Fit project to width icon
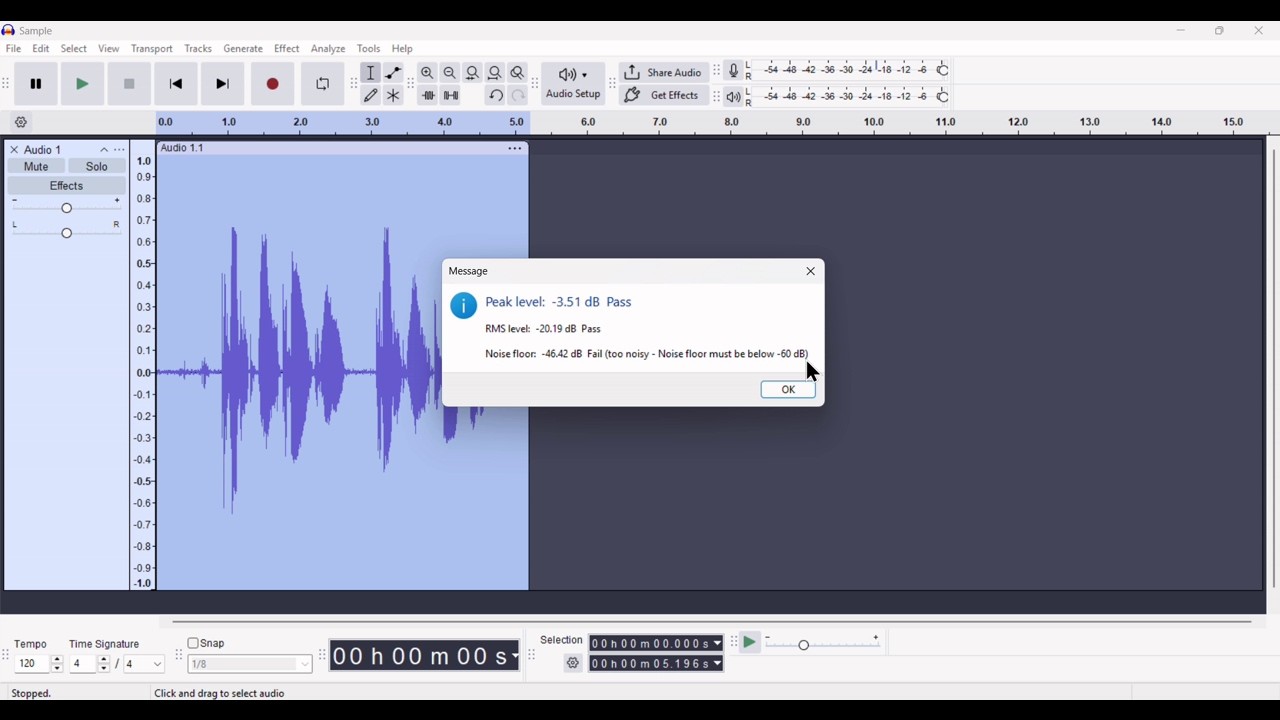Image resolution: width=1280 pixels, height=720 pixels. [495, 73]
